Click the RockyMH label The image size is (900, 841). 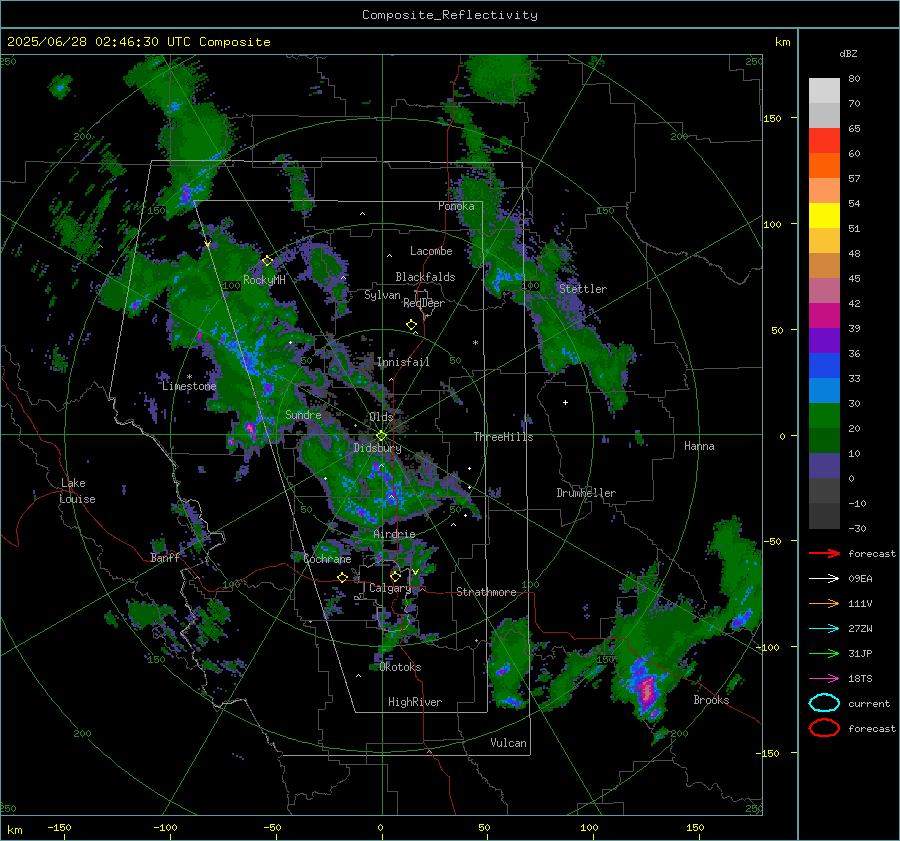[x=264, y=280]
